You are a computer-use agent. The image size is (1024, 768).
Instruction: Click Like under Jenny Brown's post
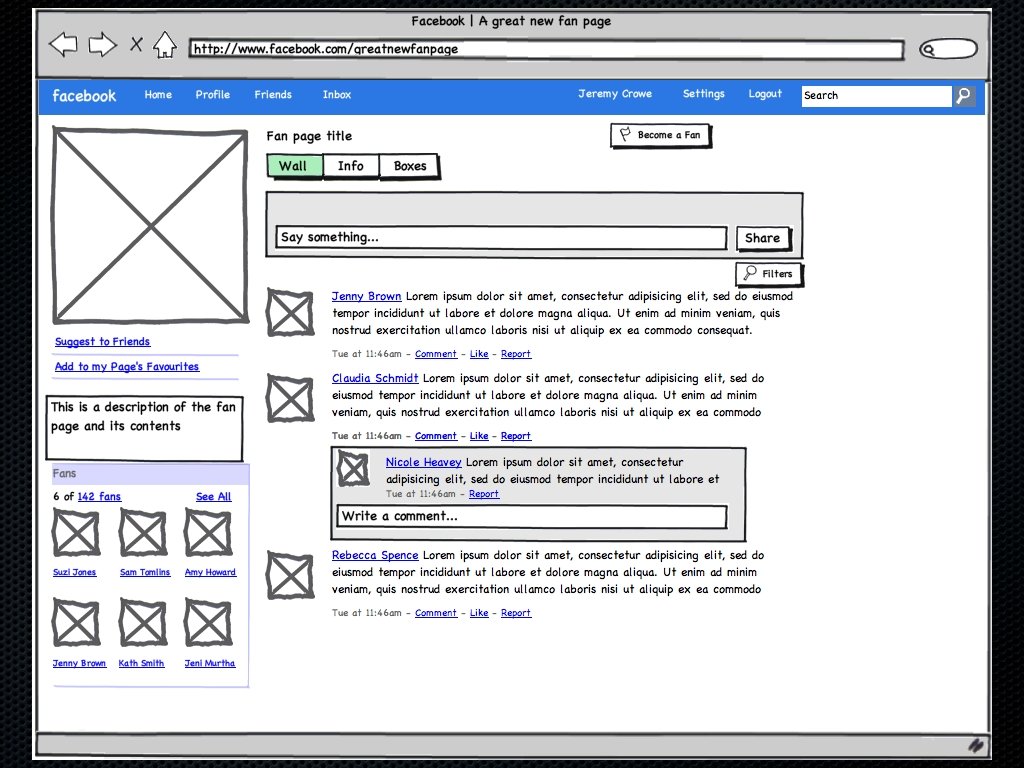click(479, 354)
